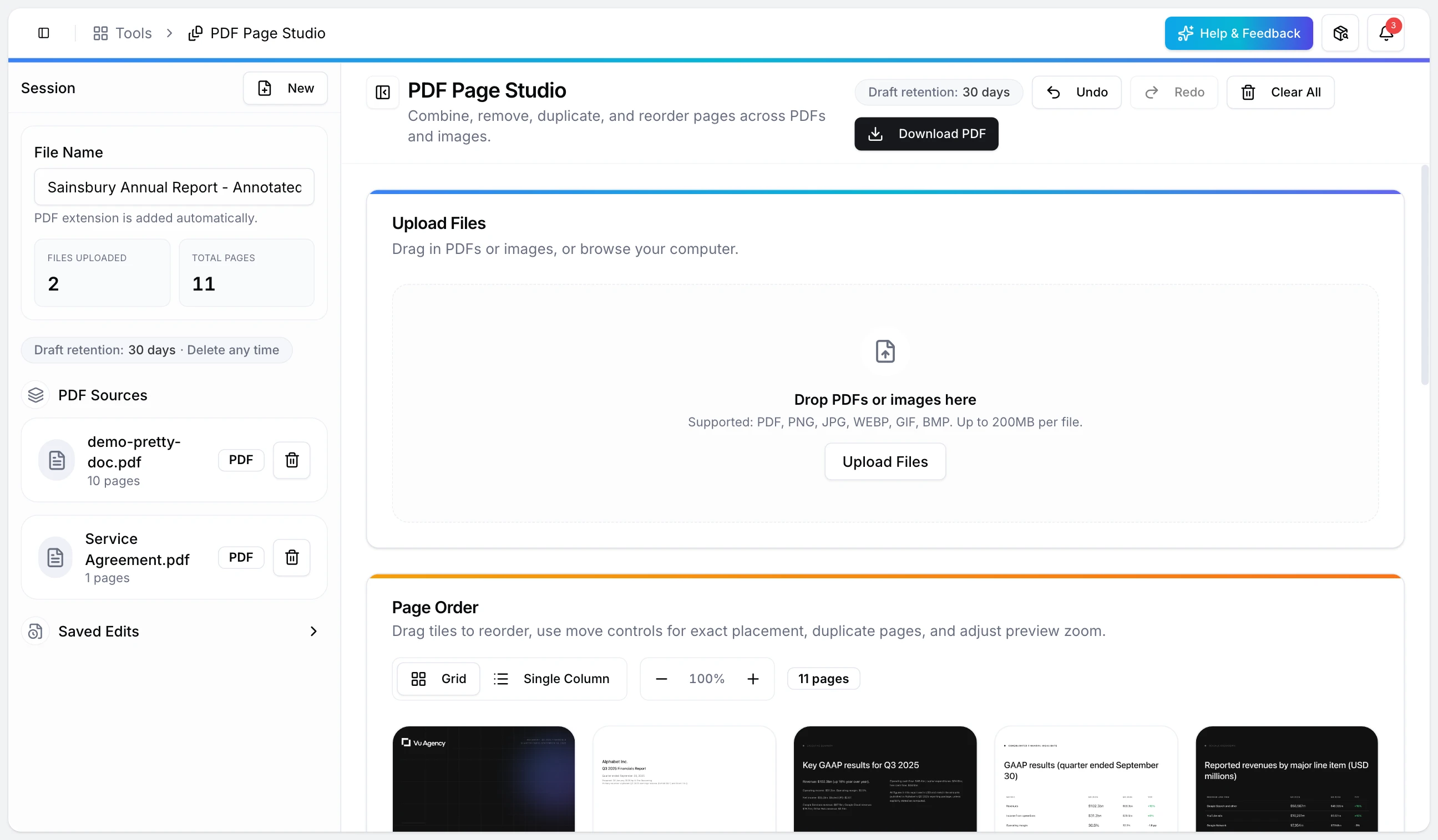Download the PDF
This screenshot has height=840, width=1438.
tap(926, 134)
